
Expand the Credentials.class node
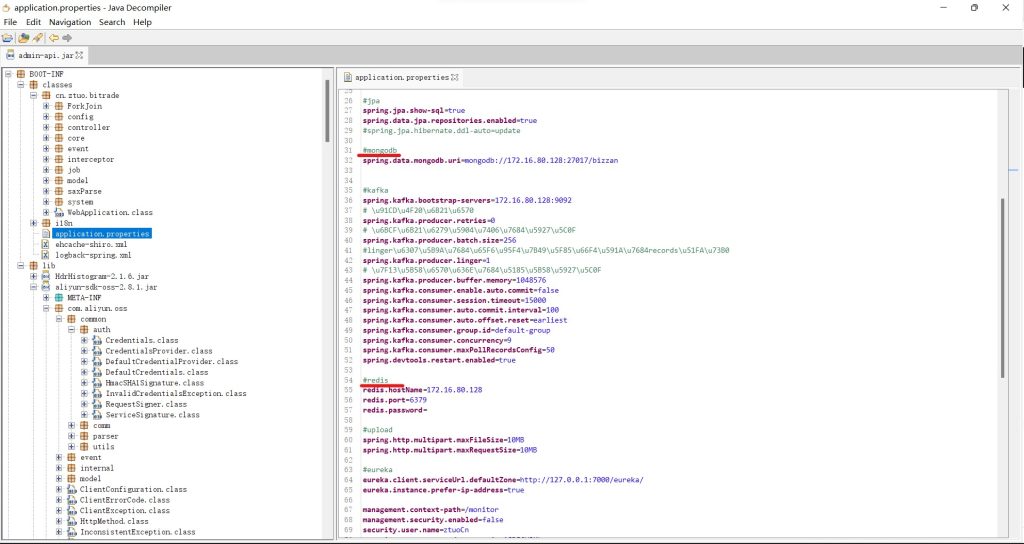85,340
